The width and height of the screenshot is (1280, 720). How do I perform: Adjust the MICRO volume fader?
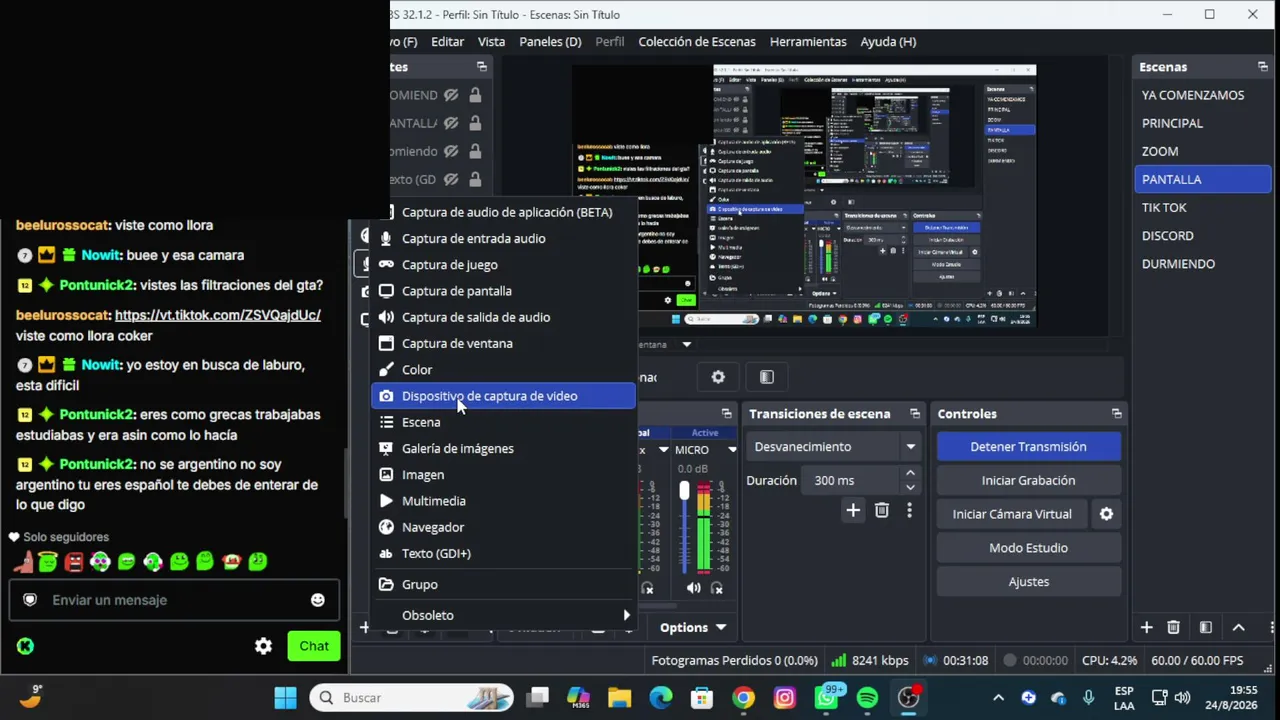[684, 490]
